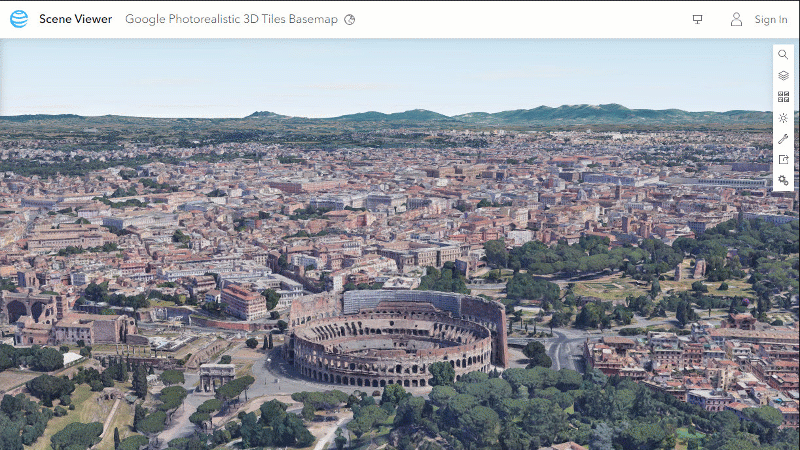Click the Share scene icon
Image resolution: width=800 pixels, height=450 pixels.
(783, 160)
